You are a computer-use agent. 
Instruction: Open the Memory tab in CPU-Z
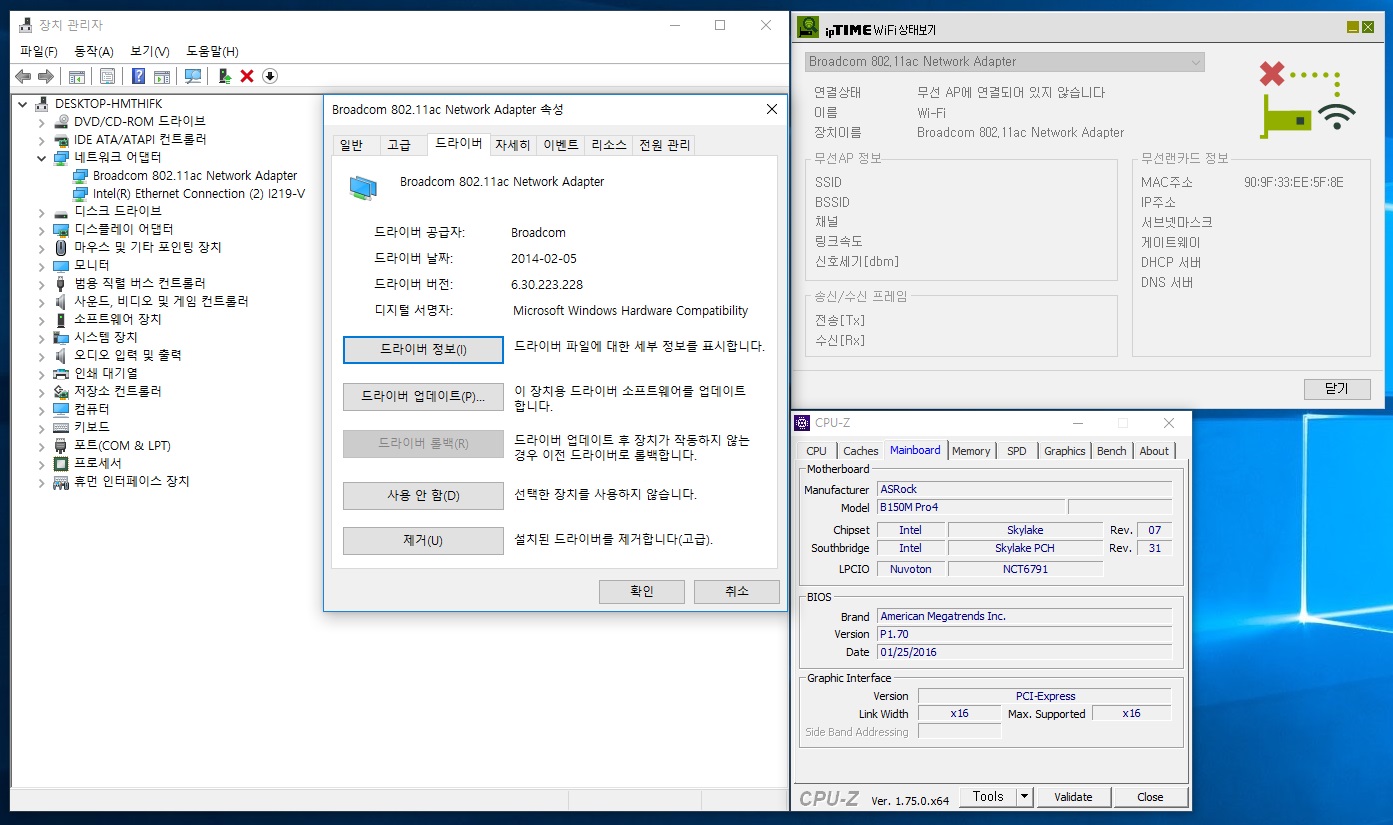click(x=971, y=451)
